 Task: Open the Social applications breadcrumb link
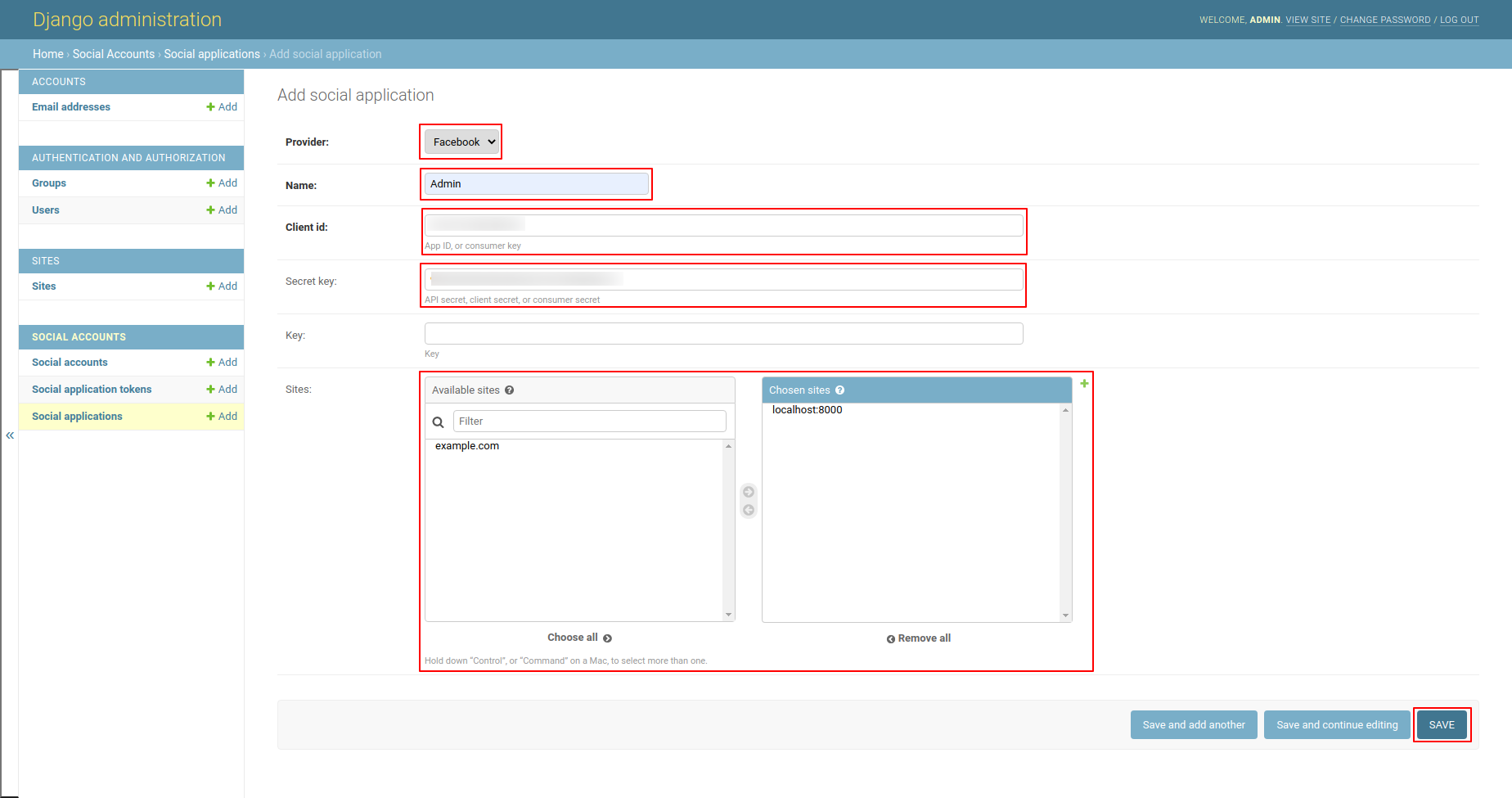click(x=211, y=53)
